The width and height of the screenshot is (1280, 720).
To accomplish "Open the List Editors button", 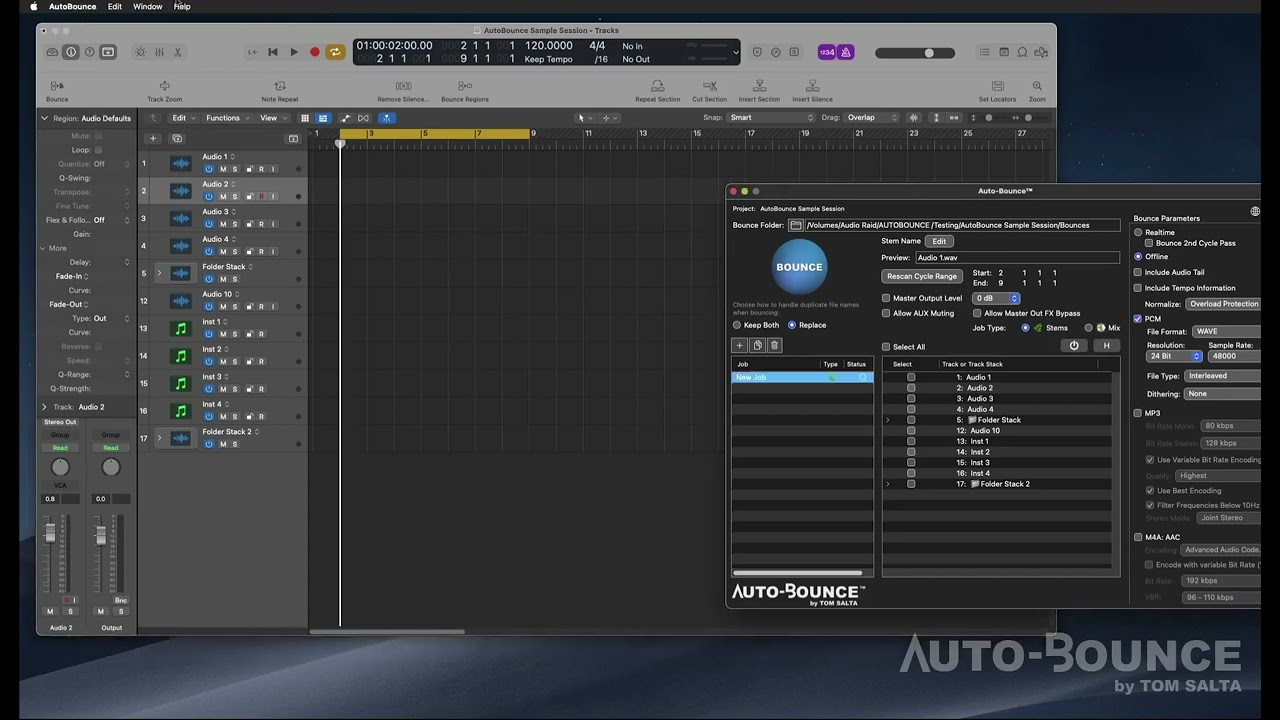I will (986, 52).
